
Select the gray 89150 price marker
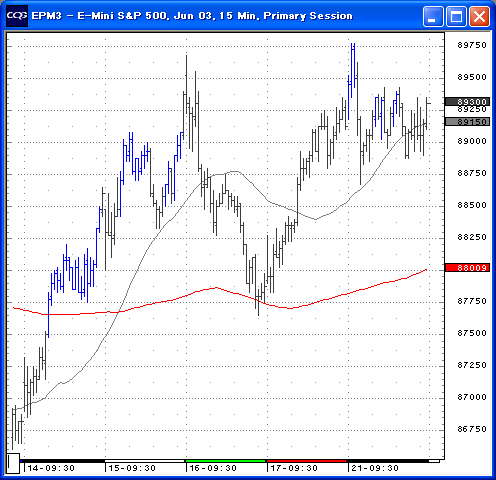click(x=468, y=122)
